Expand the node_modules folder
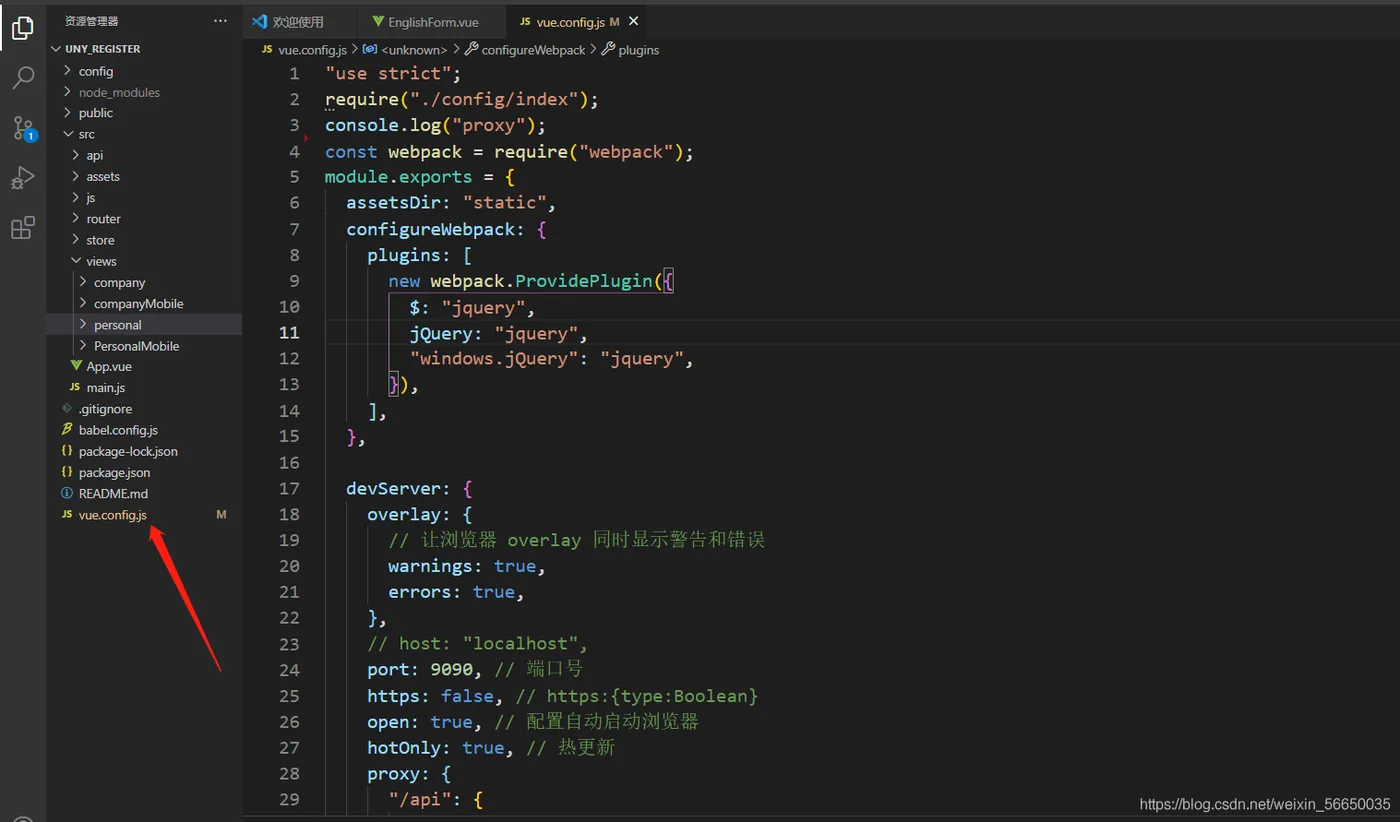1400x822 pixels. (68, 92)
